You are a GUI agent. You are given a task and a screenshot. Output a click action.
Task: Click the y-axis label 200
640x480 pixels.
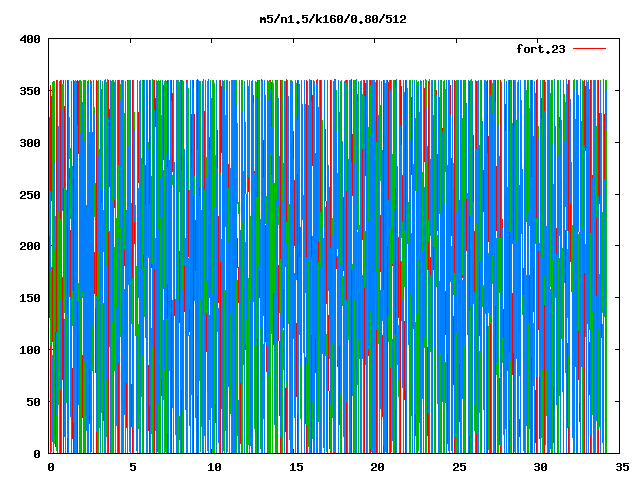[x=30, y=246]
